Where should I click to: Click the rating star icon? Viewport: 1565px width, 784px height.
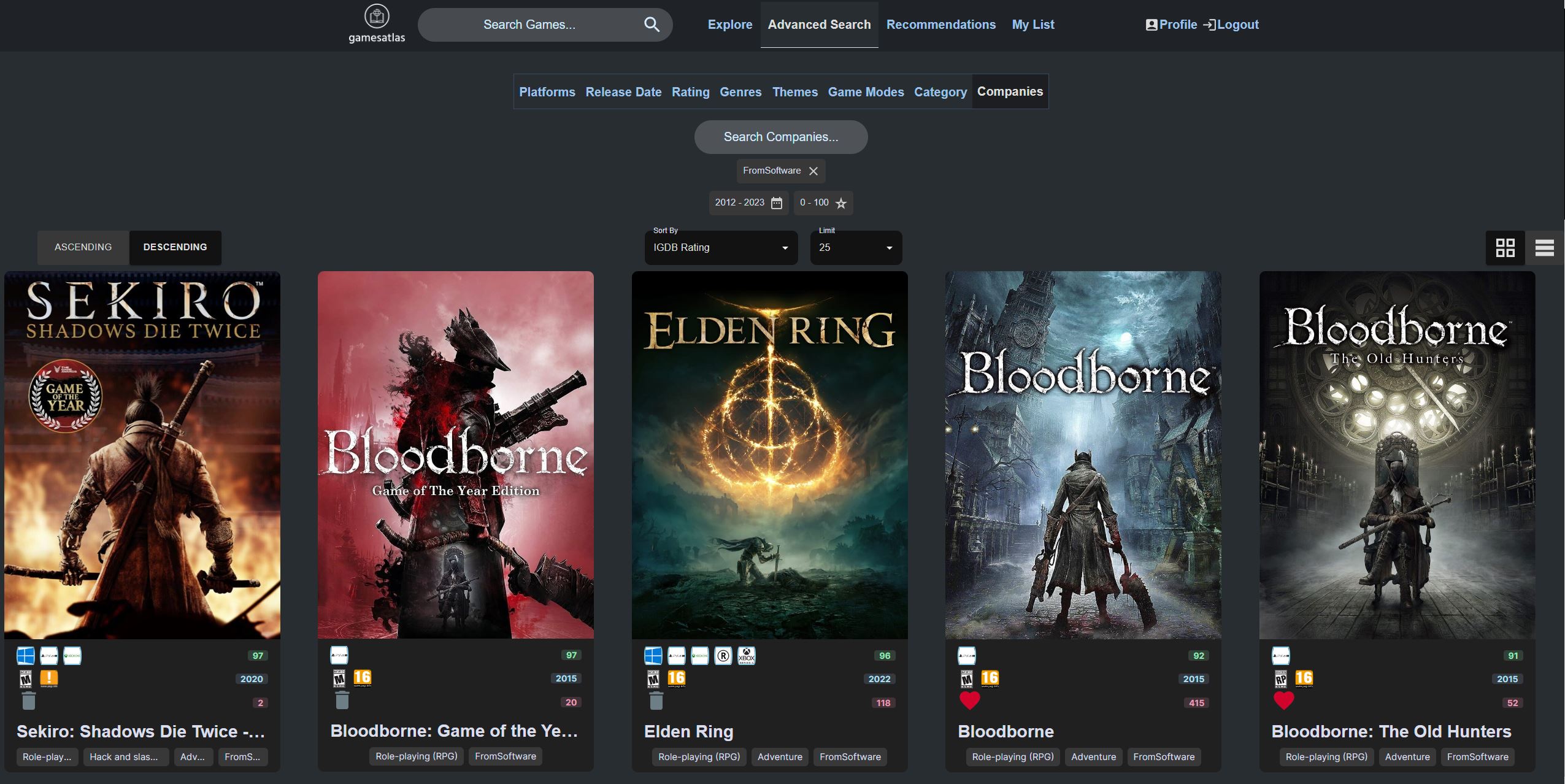pos(841,203)
